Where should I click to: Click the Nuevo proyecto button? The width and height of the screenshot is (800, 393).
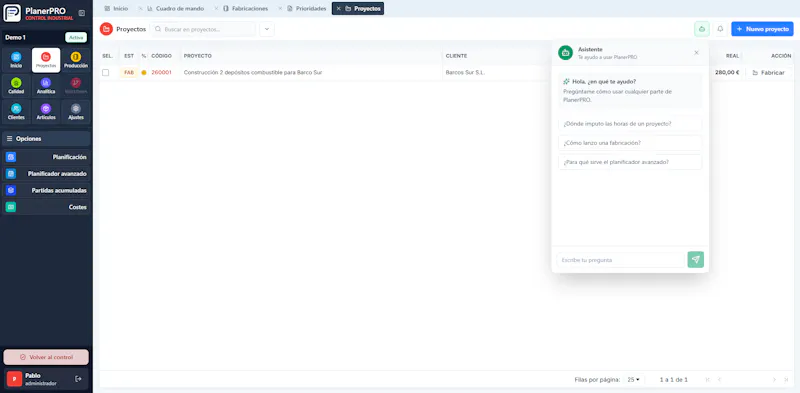762,29
